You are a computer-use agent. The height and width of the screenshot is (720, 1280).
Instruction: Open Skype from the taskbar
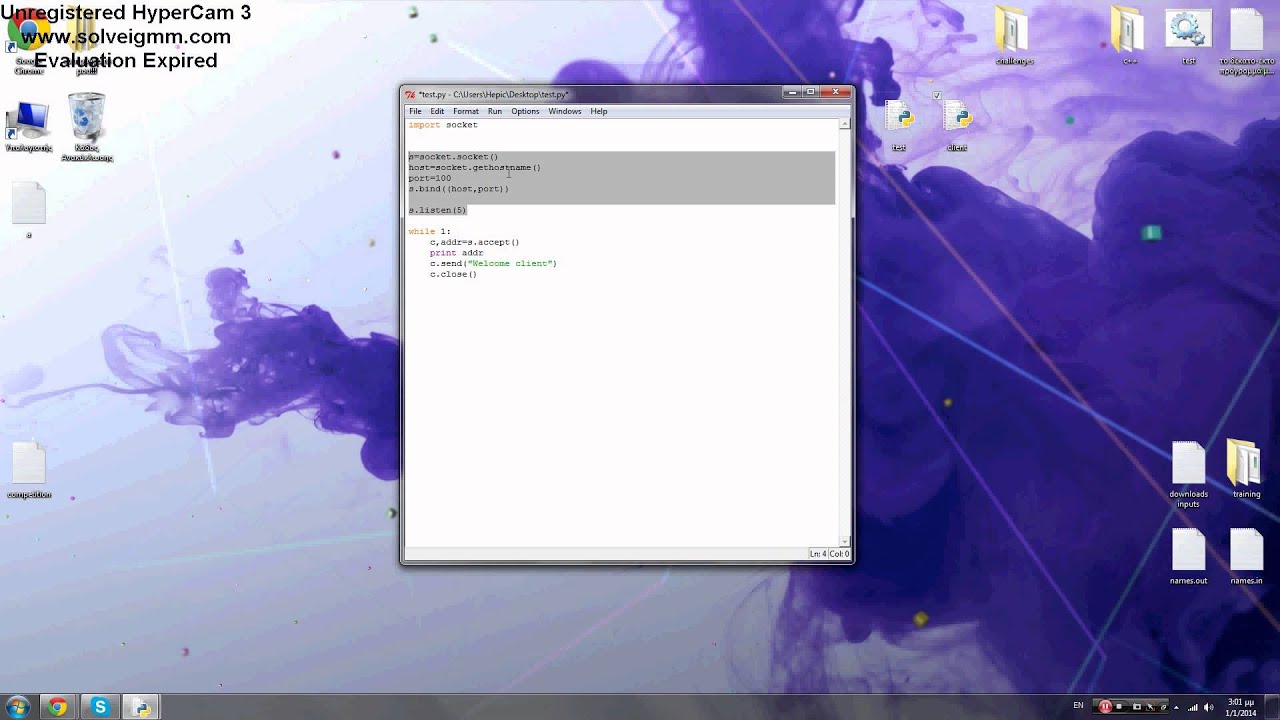coord(100,707)
